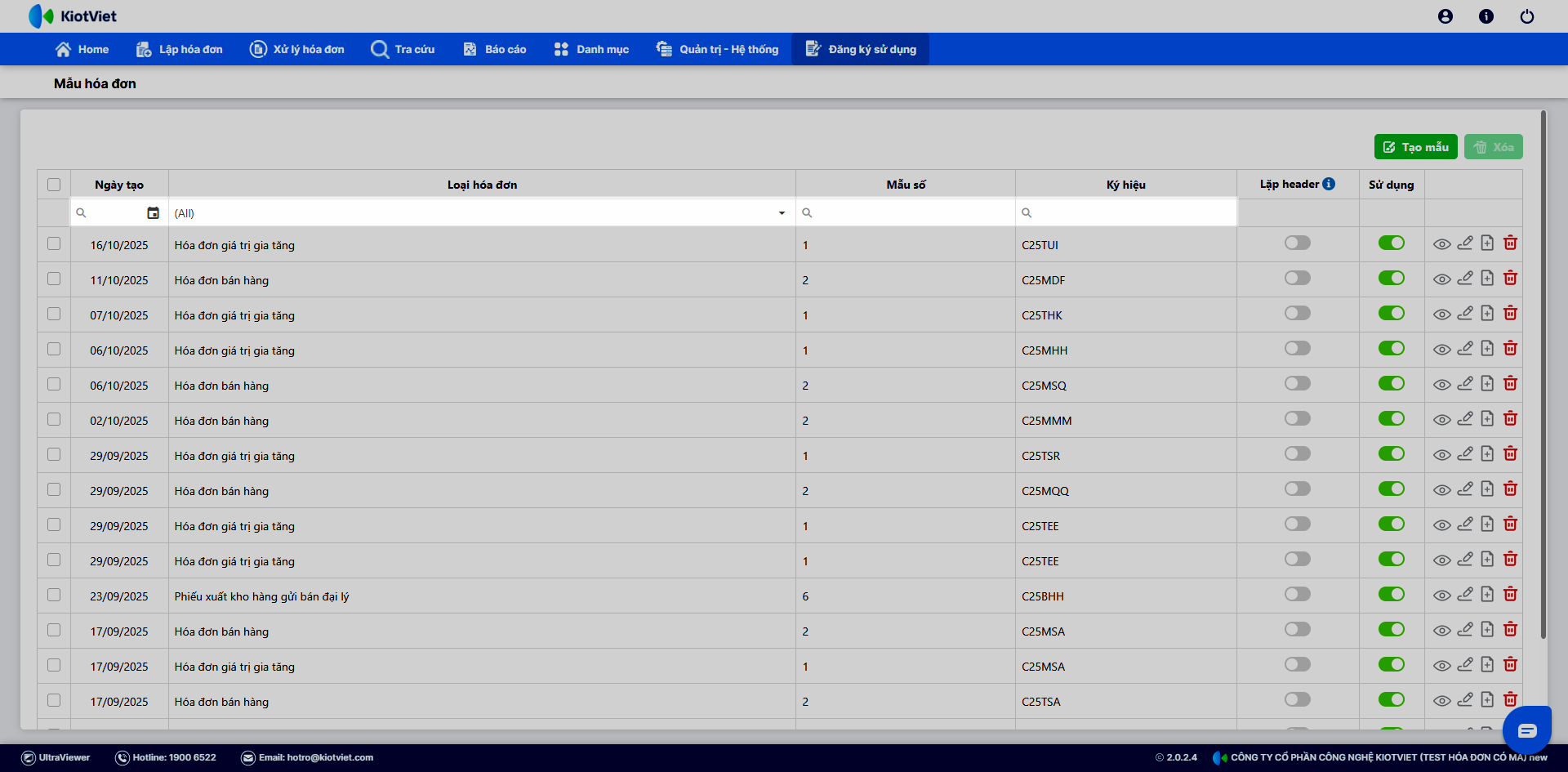This screenshot has height=772, width=1568.
Task: Preview the C25MHH template with eye icon
Action: pos(1442,350)
